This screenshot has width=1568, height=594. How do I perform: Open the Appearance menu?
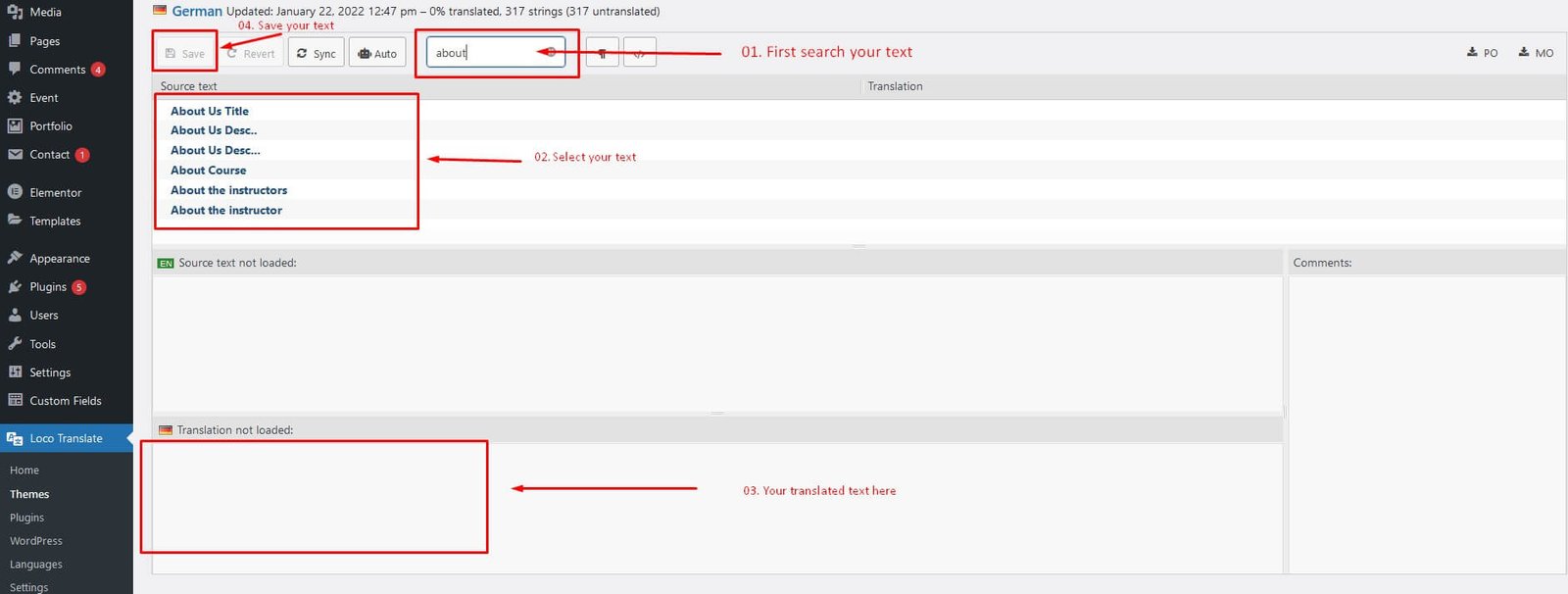click(x=59, y=259)
